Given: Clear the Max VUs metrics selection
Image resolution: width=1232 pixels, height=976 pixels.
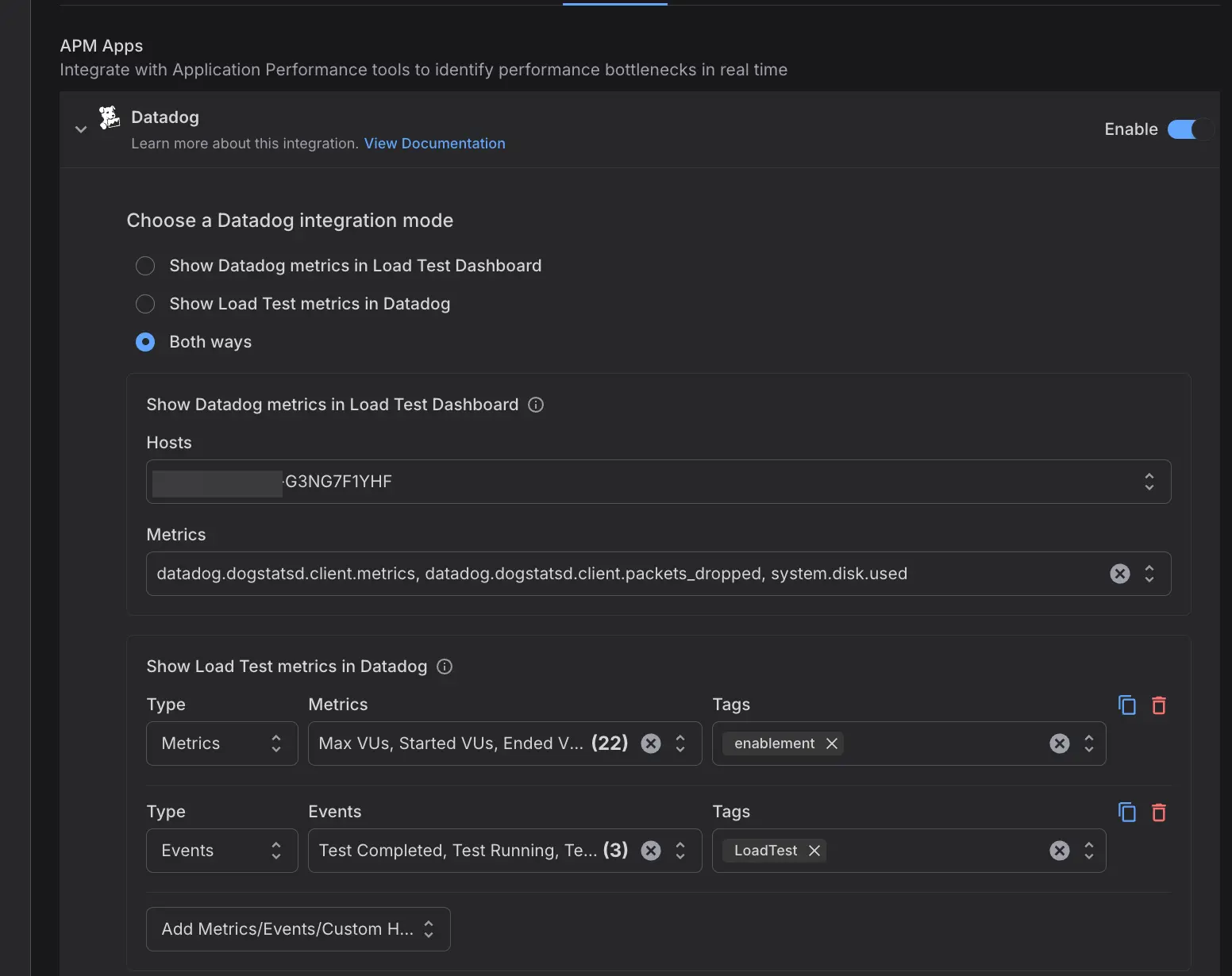Looking at the screenshot, I should coord(651,744).
